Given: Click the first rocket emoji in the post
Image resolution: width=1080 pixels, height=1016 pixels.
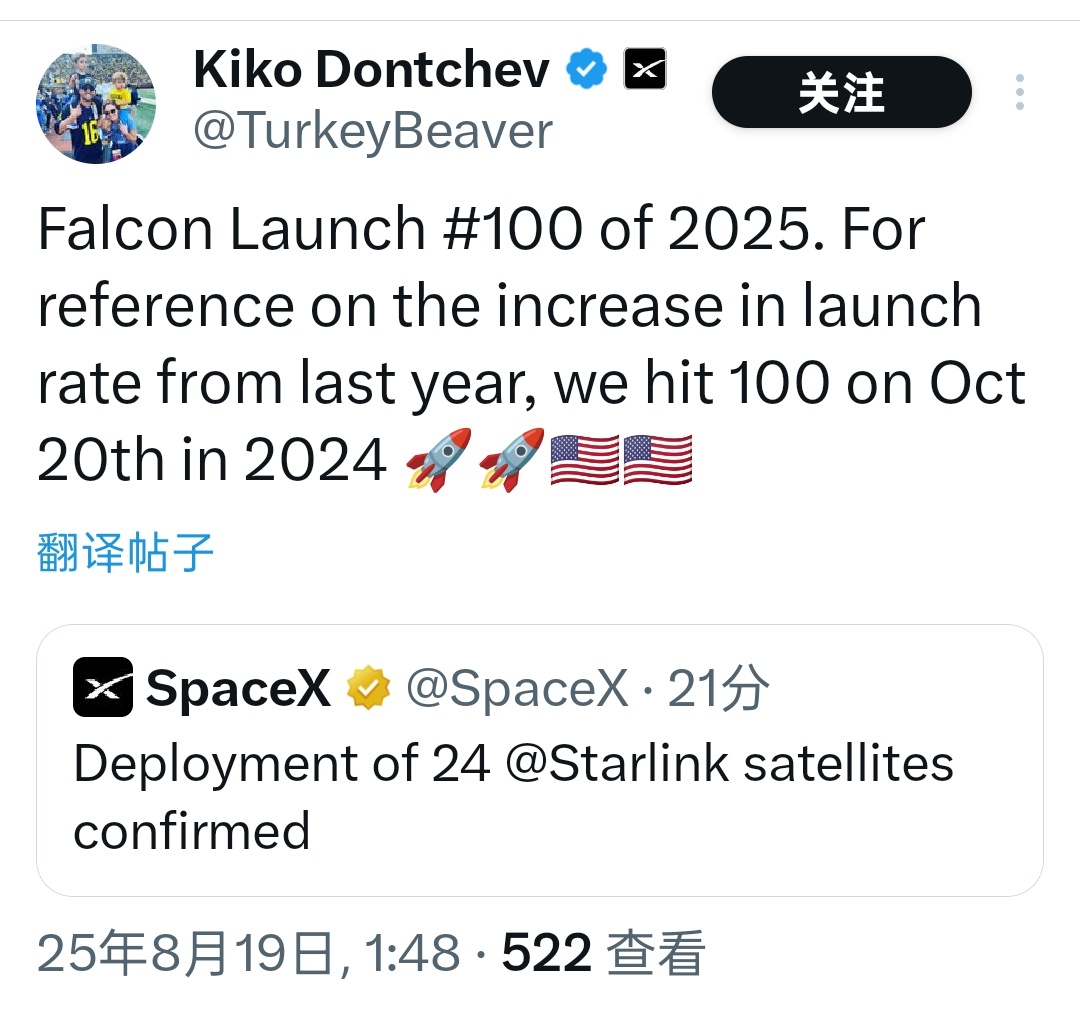Looking at the screenshot, I should pyautogui.click(x=439, y=459).
